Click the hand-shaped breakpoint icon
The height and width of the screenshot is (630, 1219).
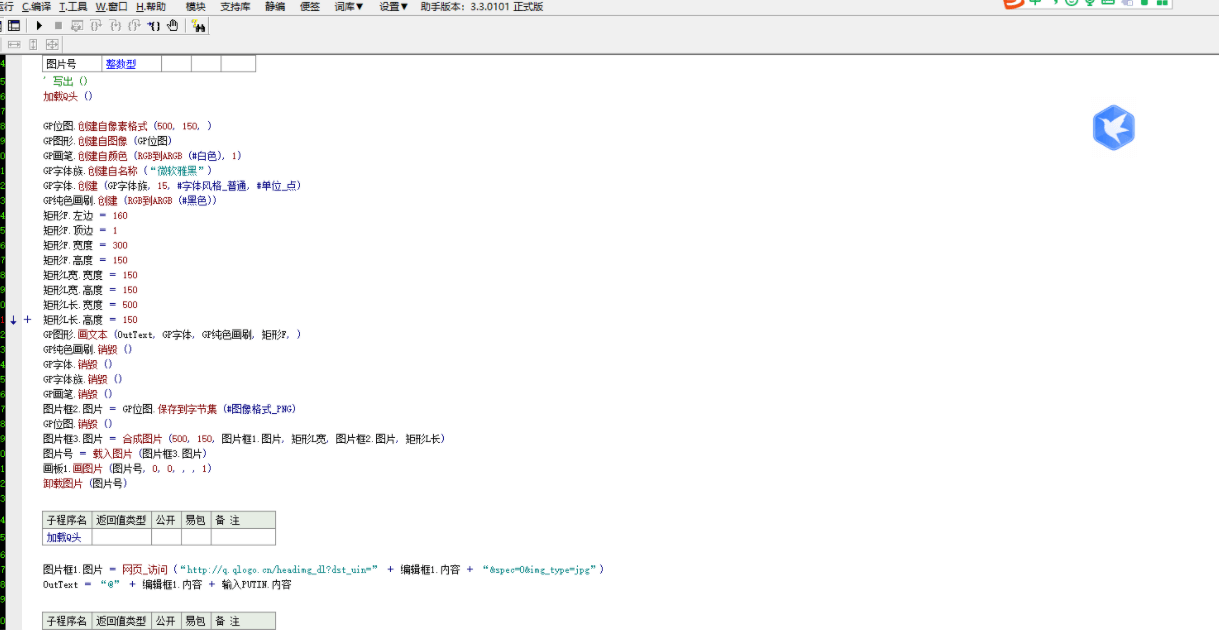pos(172,26)
